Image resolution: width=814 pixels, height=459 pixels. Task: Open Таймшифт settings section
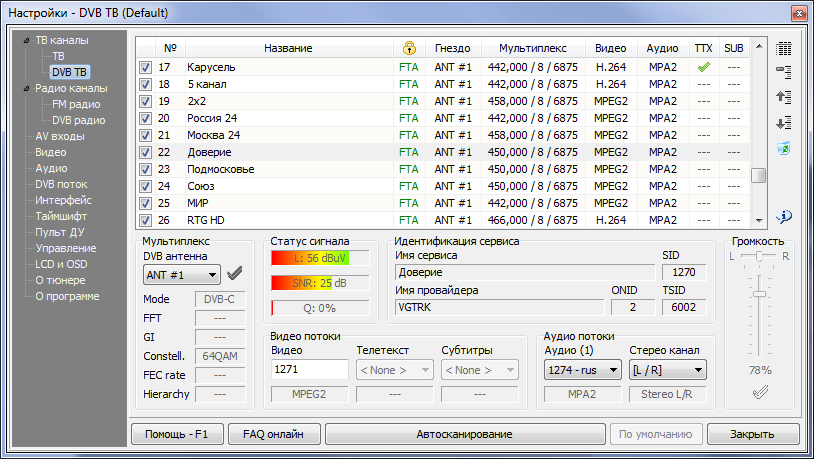point(61,216)
